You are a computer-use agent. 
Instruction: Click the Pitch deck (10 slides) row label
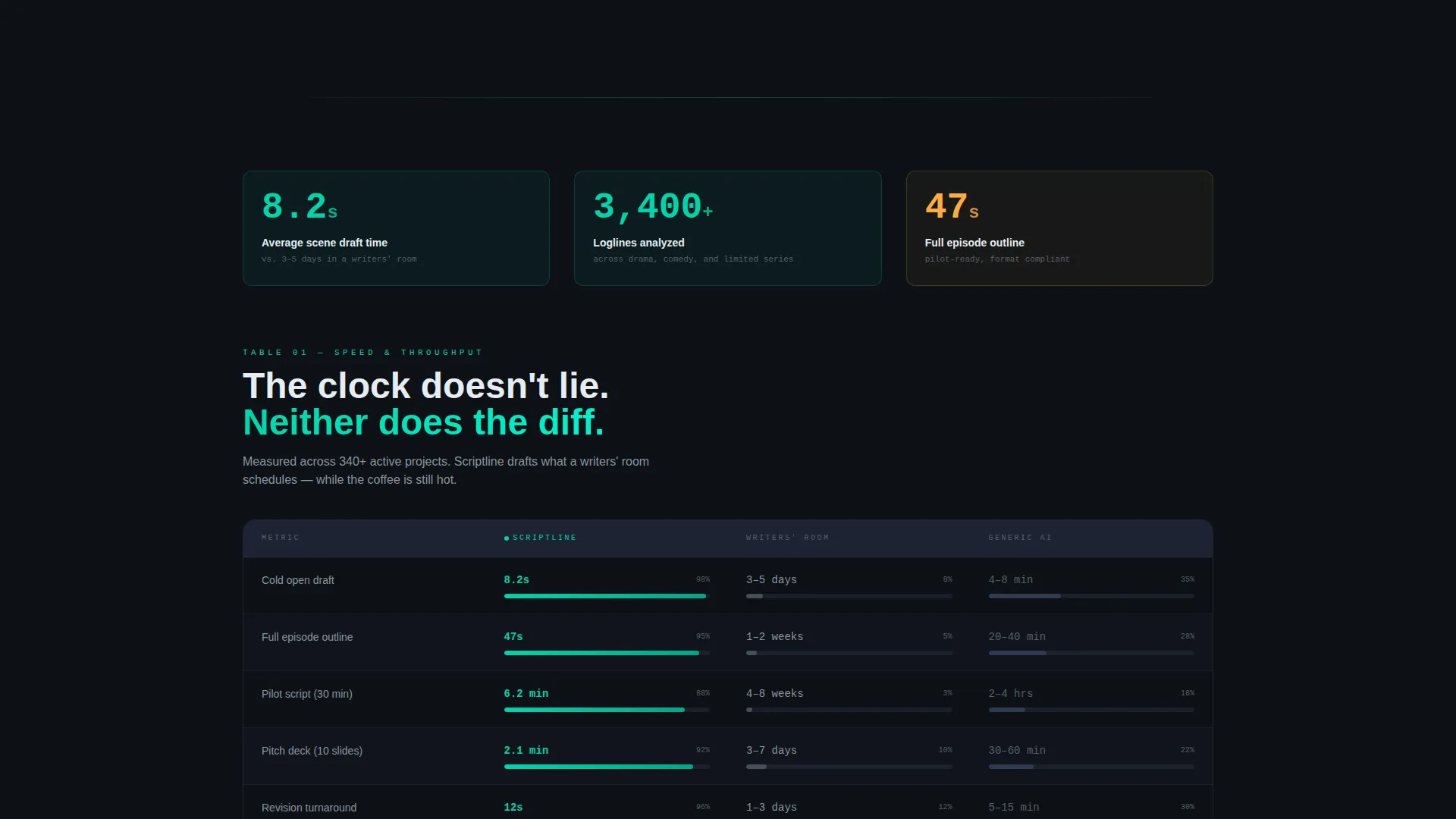pos(312,751)
